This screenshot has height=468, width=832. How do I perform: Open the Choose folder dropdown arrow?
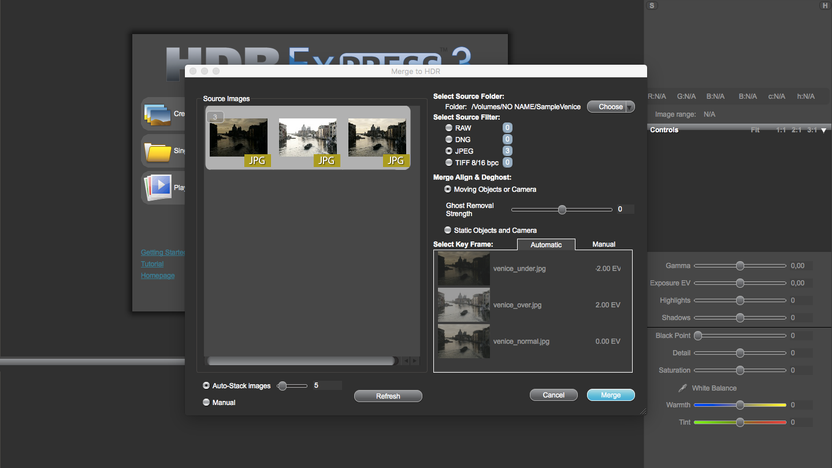pyautogui.click(x=629, y=107)
